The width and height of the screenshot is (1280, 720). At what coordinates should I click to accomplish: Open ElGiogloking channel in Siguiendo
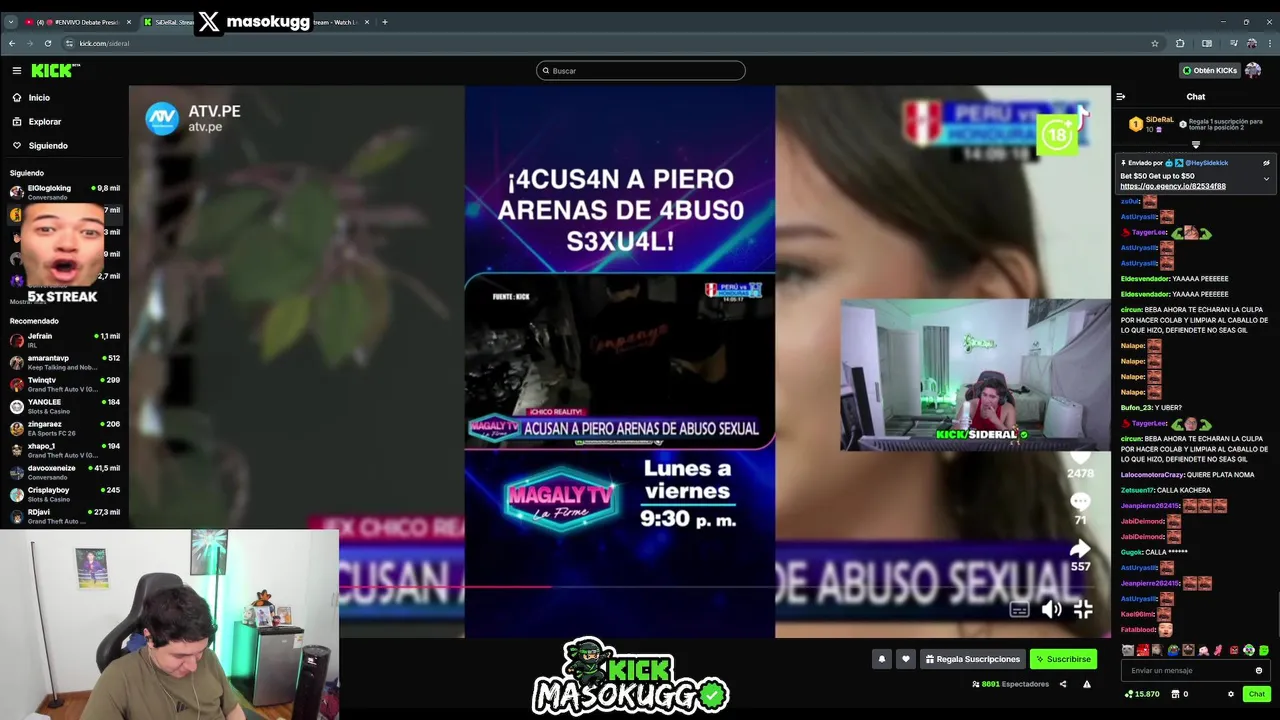pos(65,192)
